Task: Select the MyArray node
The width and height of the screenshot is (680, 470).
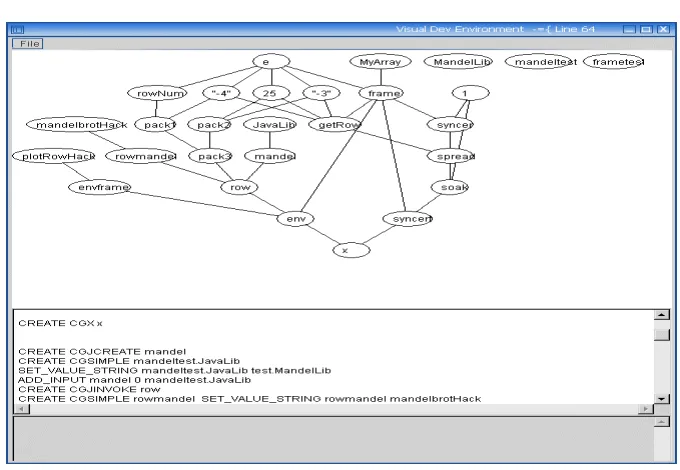Action: pos(380,62)
